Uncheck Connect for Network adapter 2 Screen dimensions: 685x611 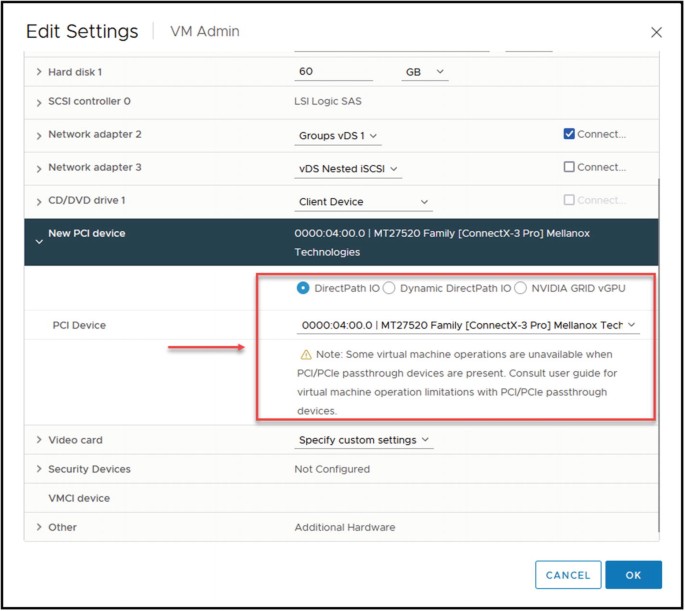pyautogui.click(x=569, y=134)
